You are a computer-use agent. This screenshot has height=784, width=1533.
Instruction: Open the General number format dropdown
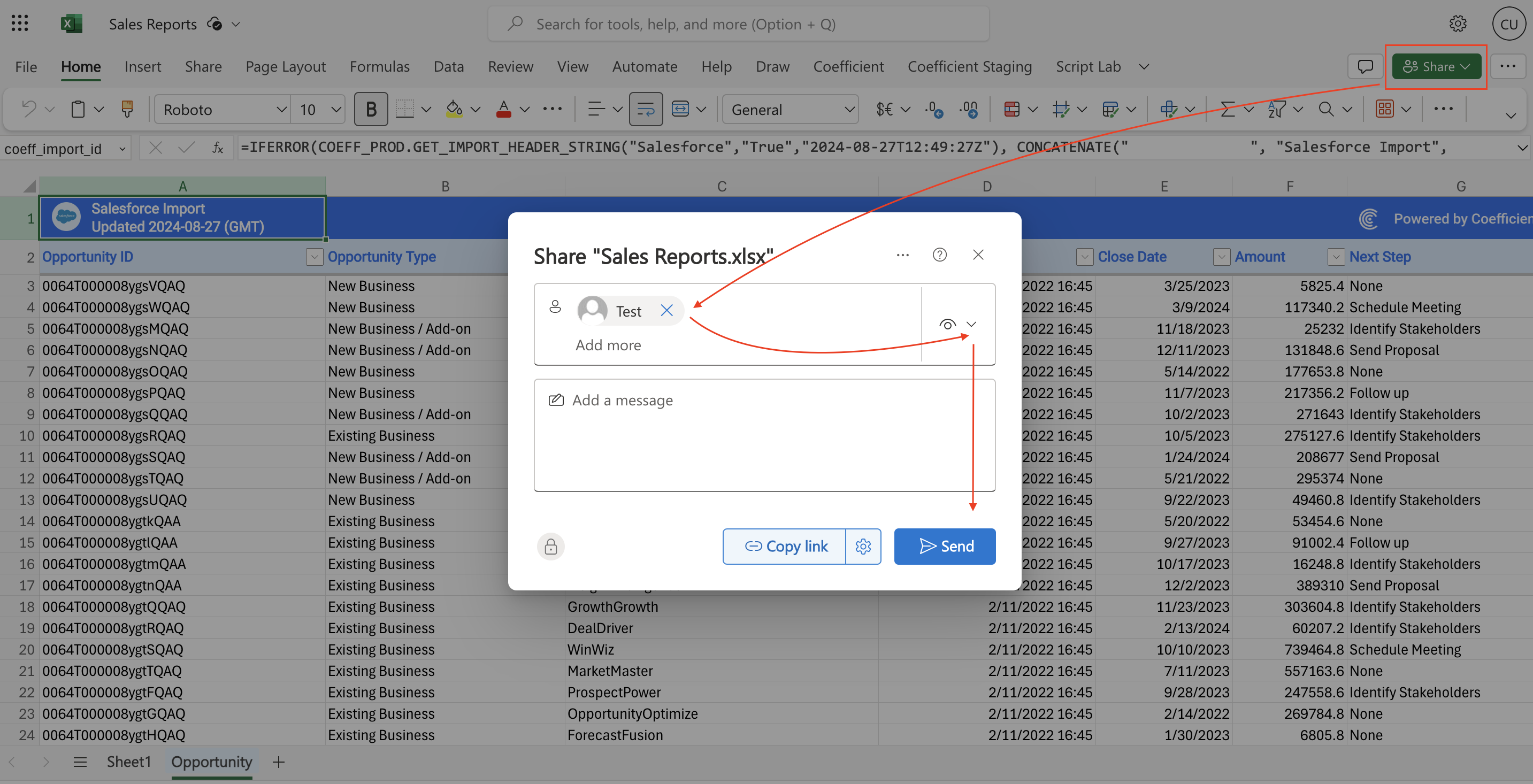pos(849,110)
